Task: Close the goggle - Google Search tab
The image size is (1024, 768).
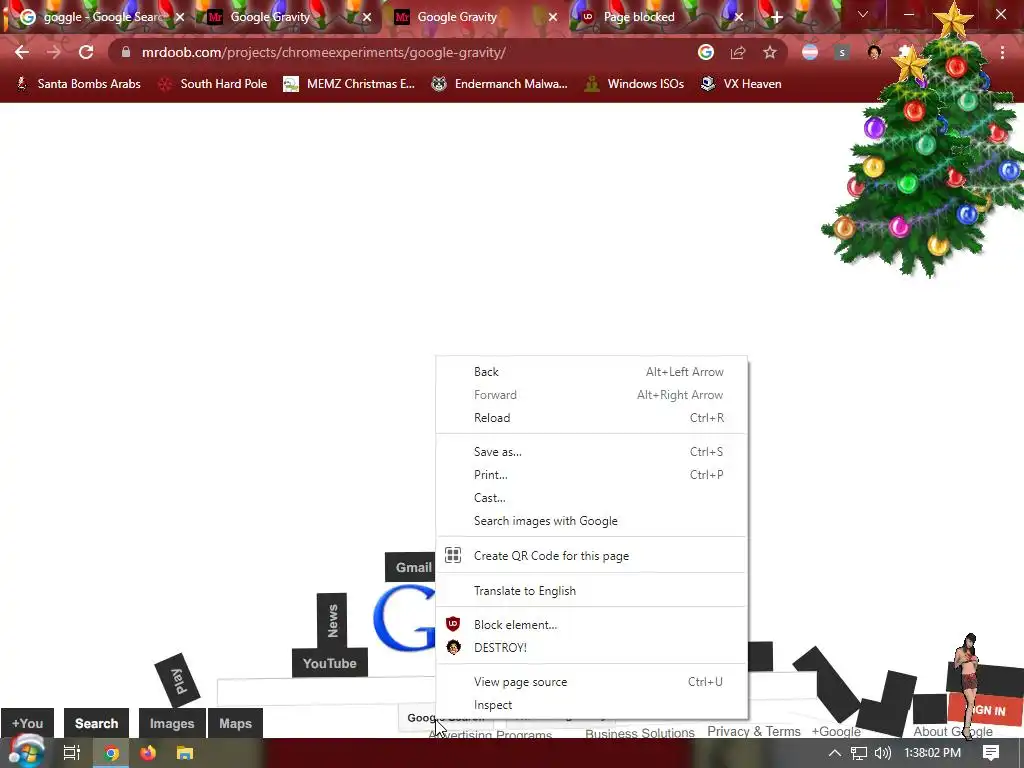Action: point(180,17)
